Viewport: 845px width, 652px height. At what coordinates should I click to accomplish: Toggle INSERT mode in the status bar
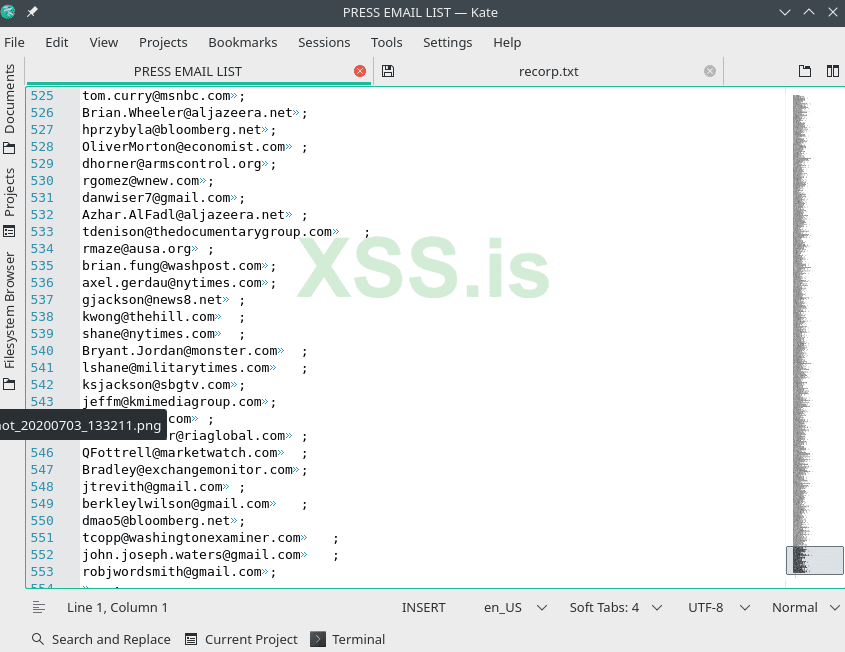pos(424,607)
